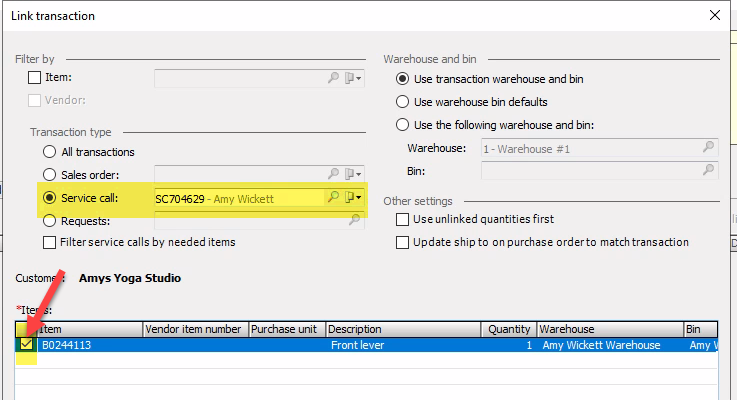Viewport: 737px width, 400px height.
Task: Check Update ship to on purchase order
Action: tap(402, 243)
